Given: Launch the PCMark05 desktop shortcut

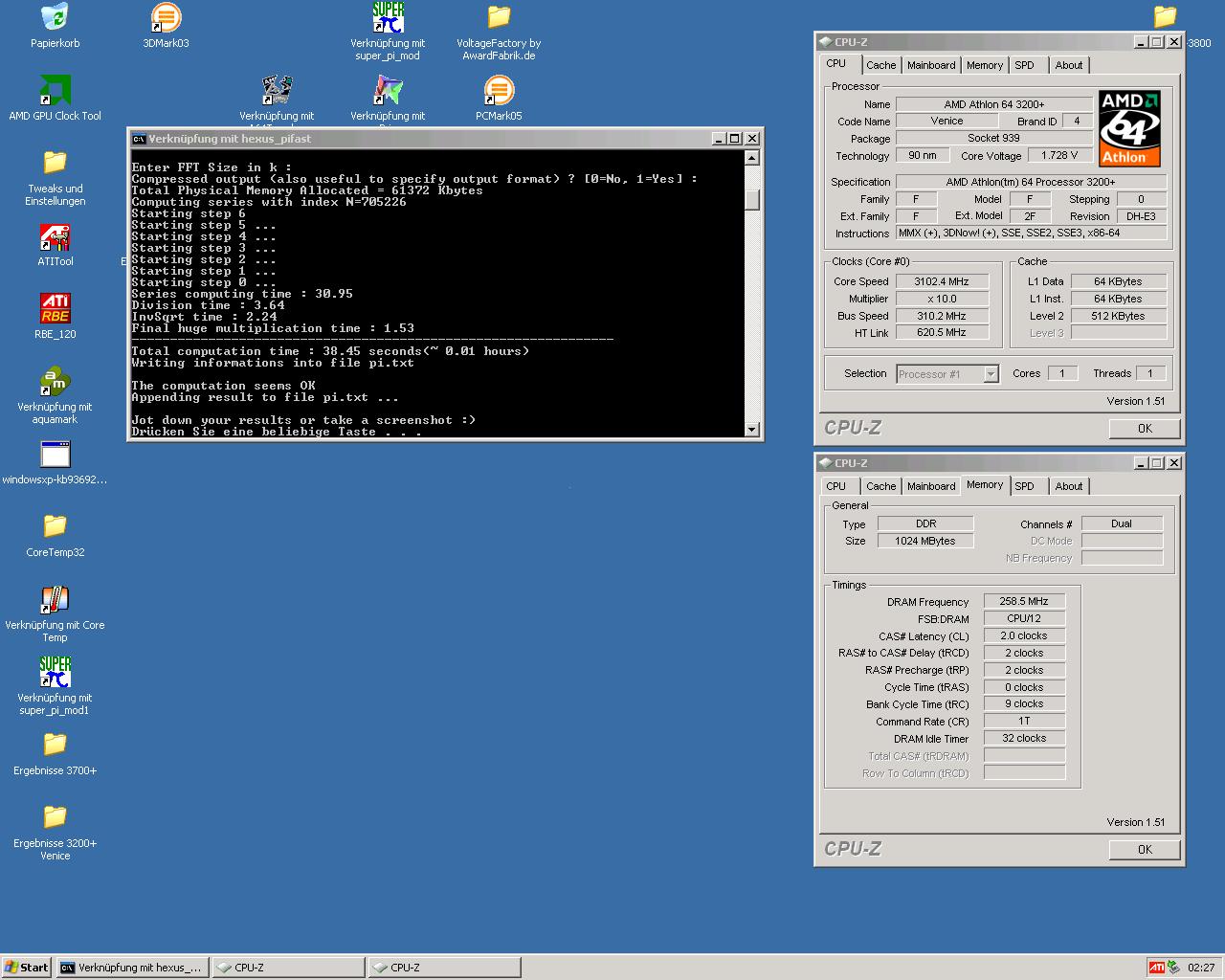Looking at the screenshot, I should (x=499, y=90).
